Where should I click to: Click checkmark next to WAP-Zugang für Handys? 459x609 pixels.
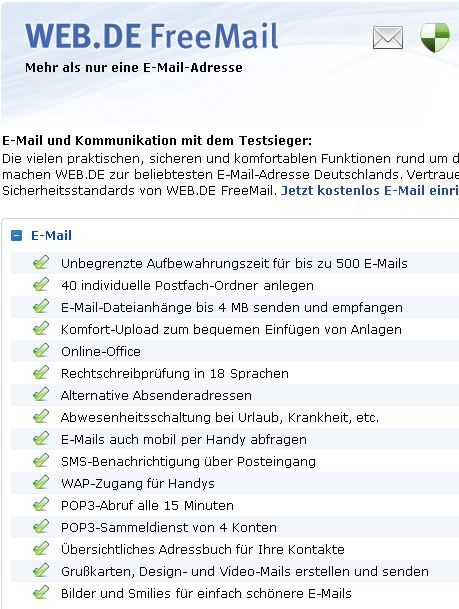click(x=41, y=482)
